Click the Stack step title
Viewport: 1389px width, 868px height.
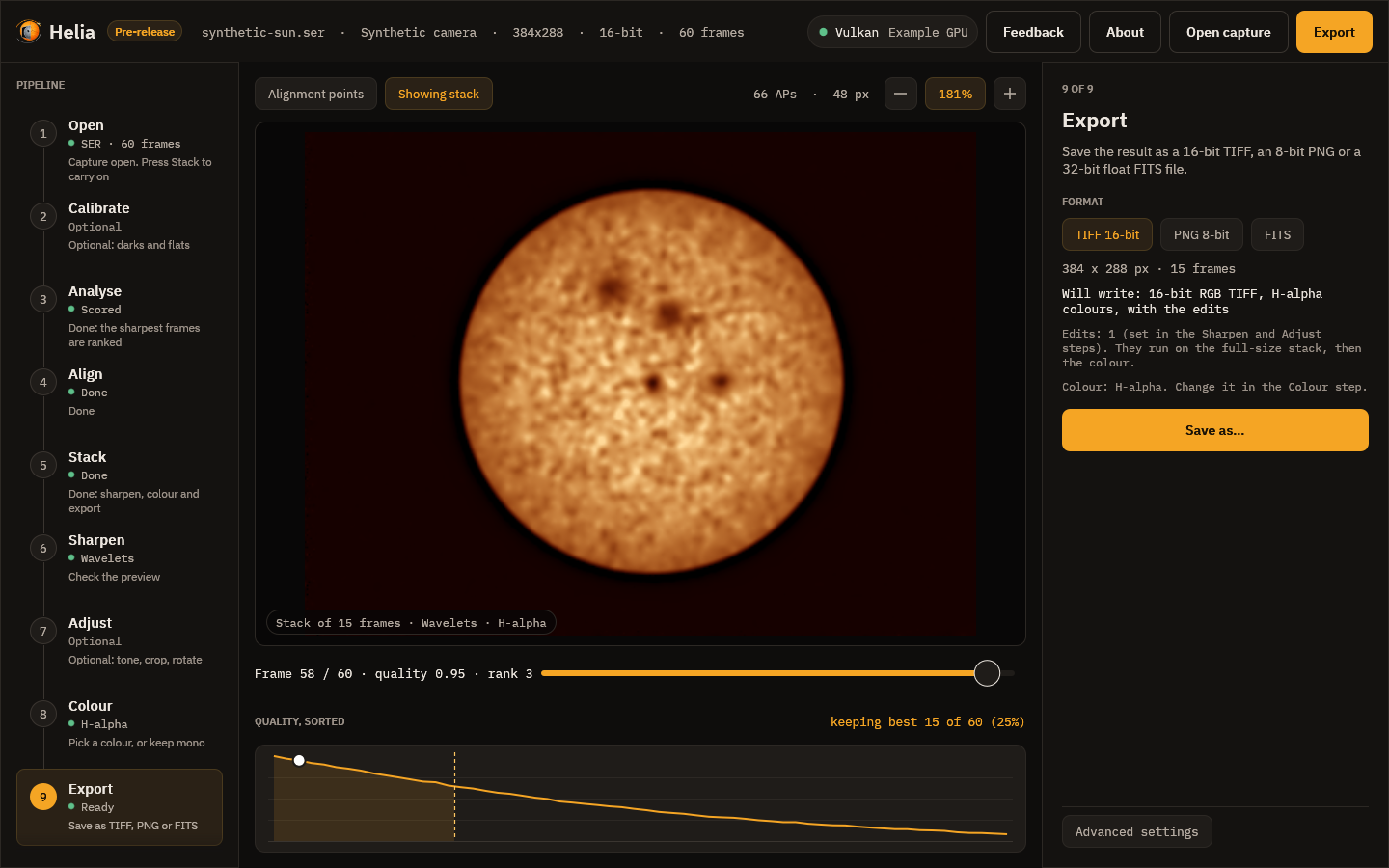[x=87, y=457]
